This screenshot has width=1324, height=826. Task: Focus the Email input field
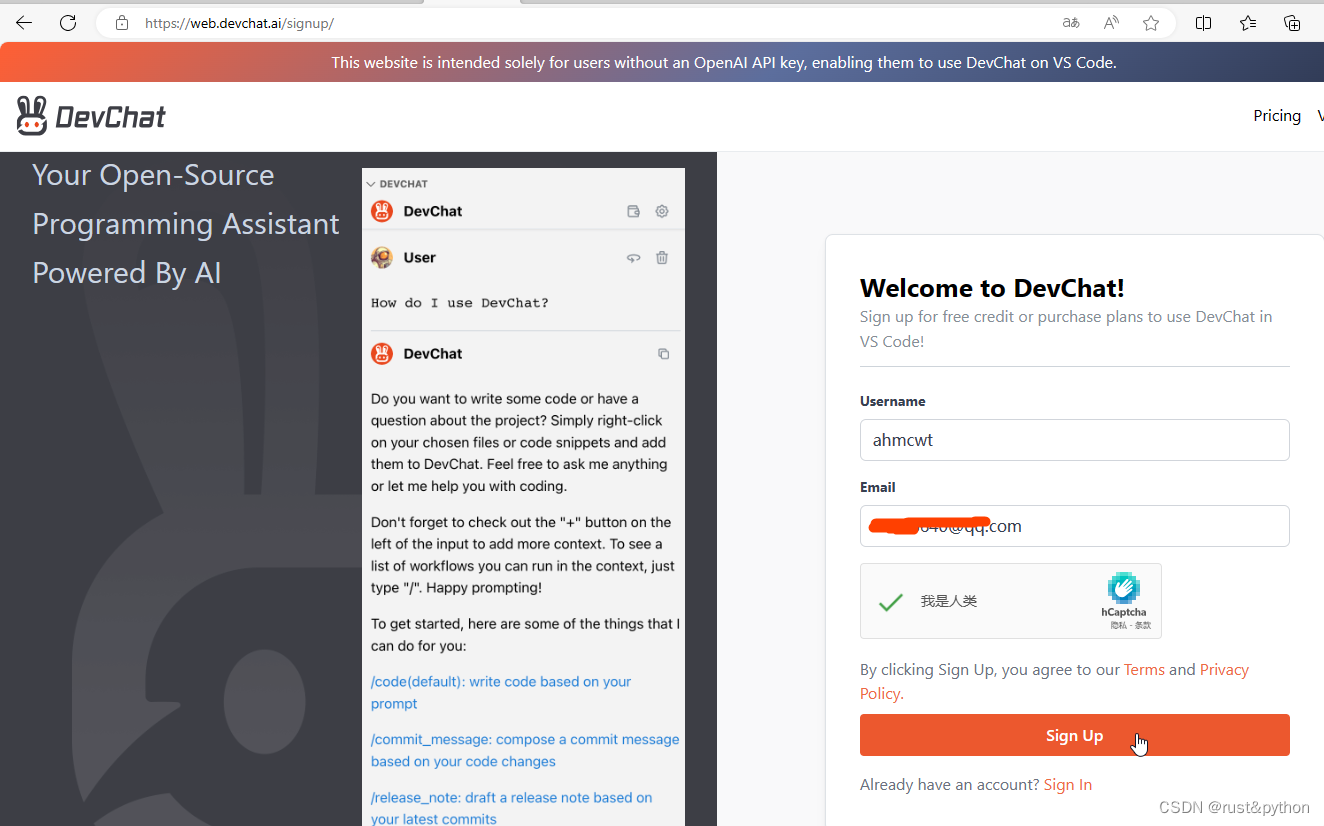point(1075,526)
